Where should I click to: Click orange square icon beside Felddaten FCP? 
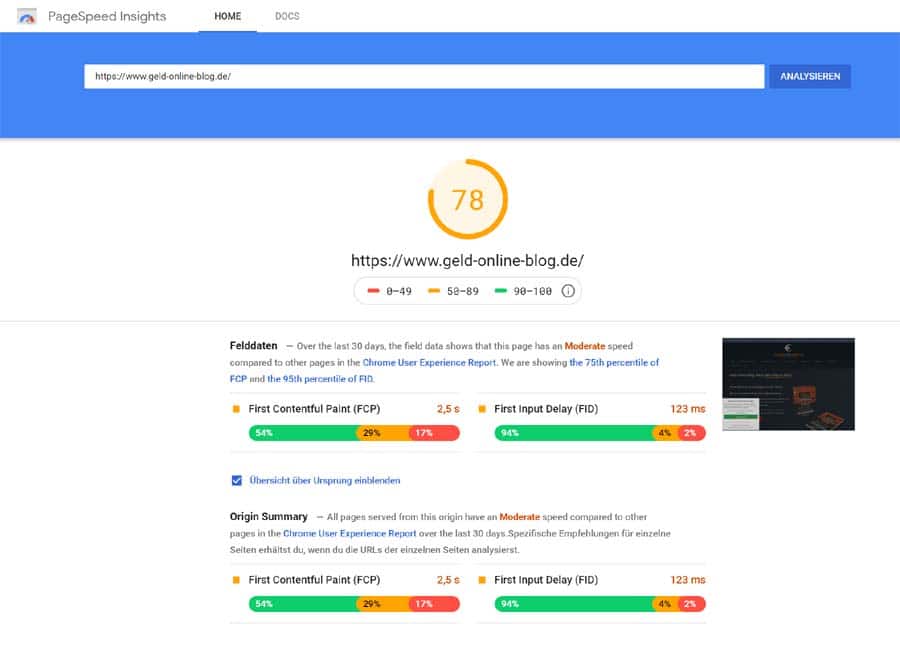[236, 409]
